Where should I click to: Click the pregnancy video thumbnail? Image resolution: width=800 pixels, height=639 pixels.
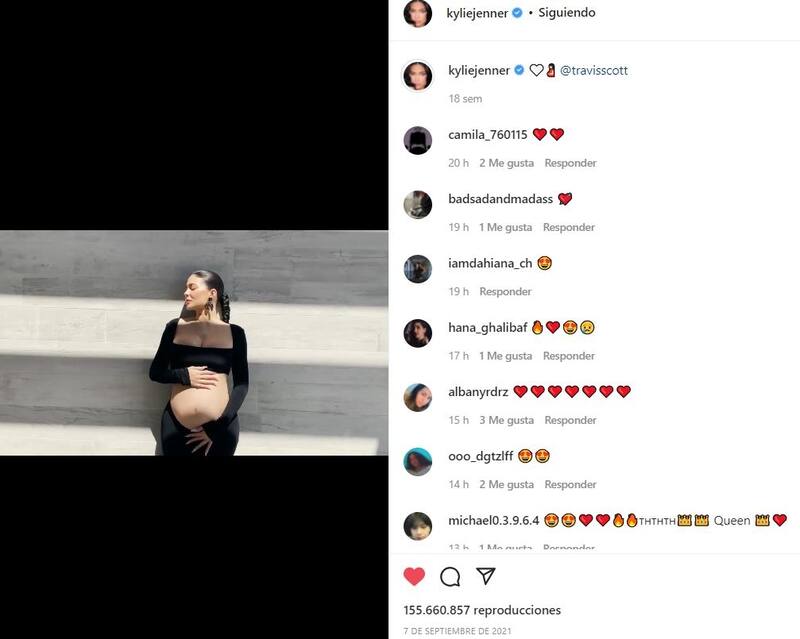coord(194,343)
